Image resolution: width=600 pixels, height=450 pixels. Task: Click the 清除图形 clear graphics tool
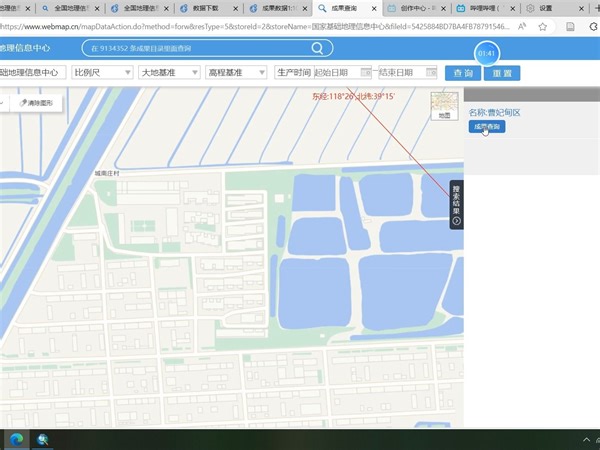pyautogui.click(x=36, y=103)
